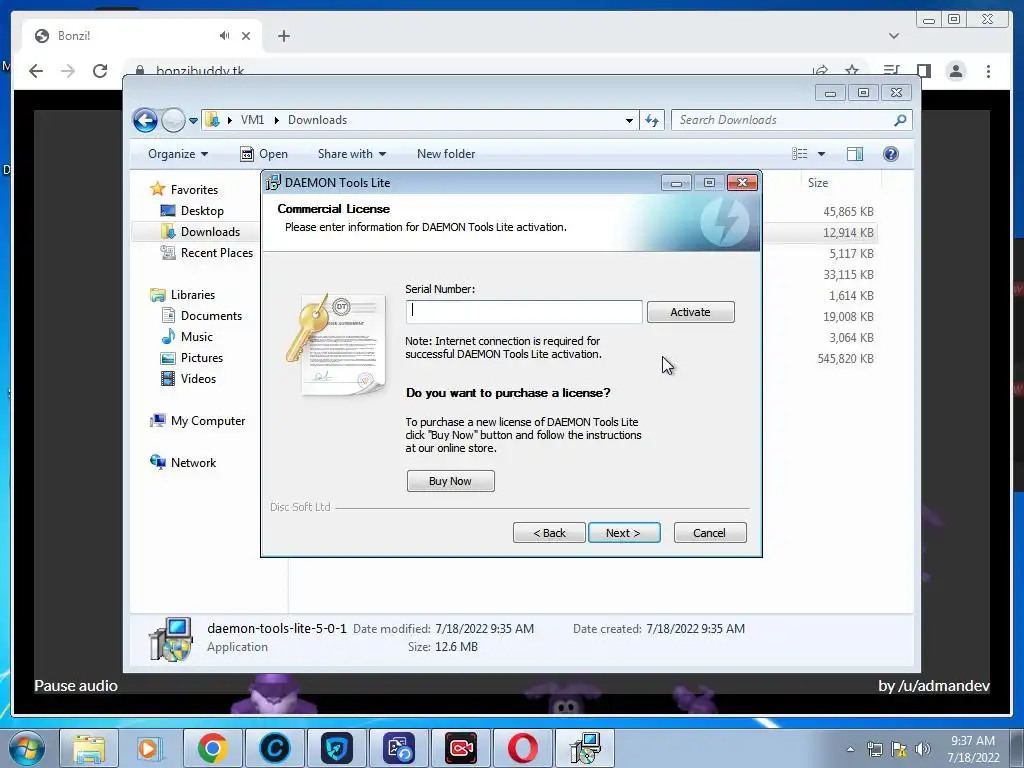Click Open in Explorer toolbar

point(264,154)
